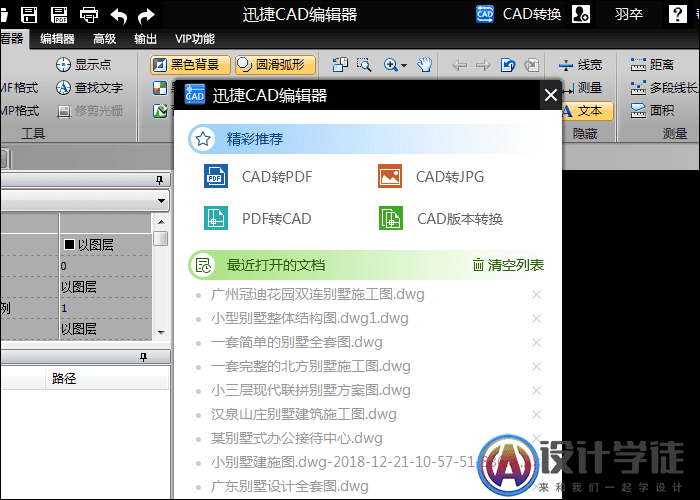Screen dimensions: 700x500
Task: Open CAD转换 from the title bar
Action: (518, 14)
